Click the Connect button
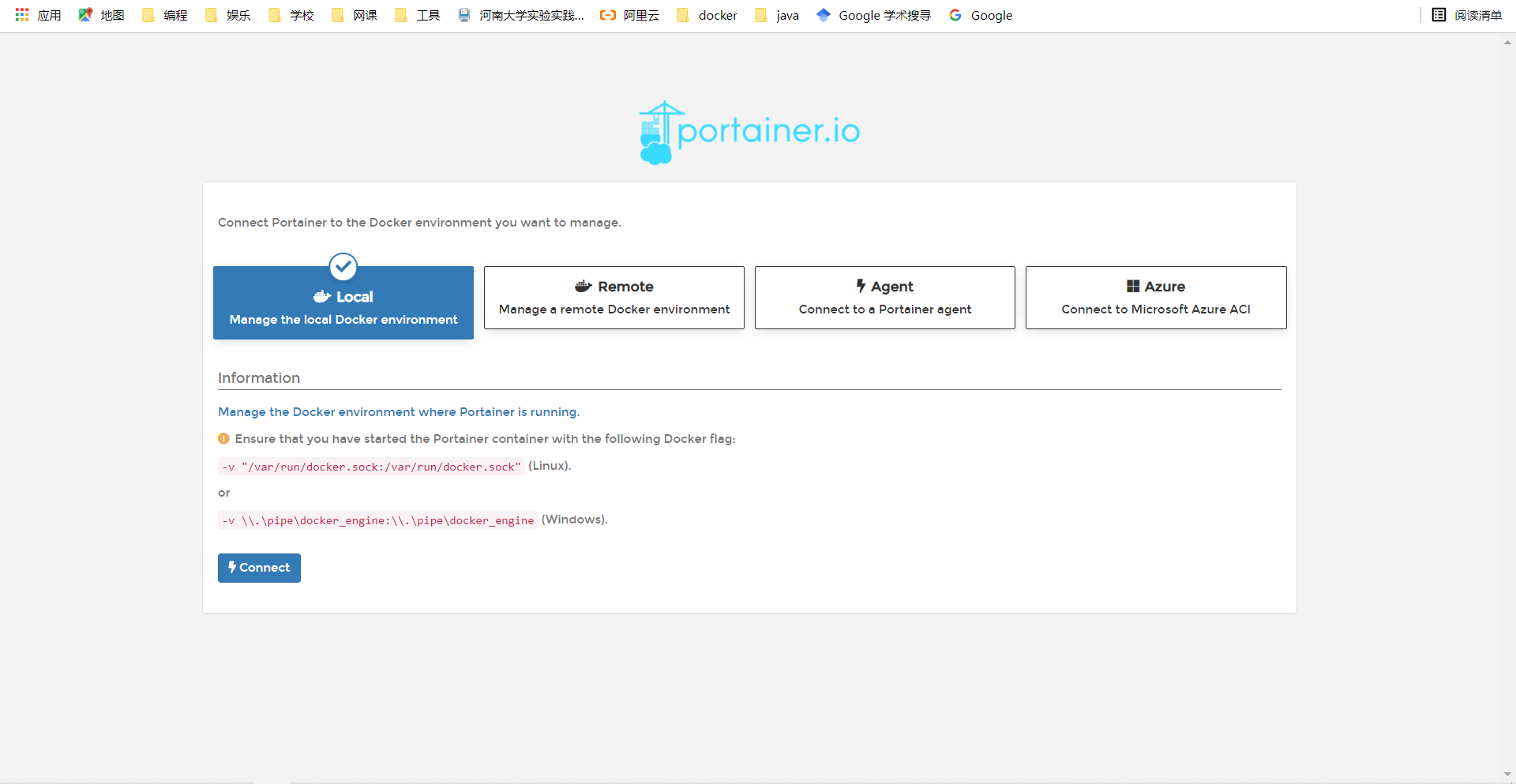This screenshot has height=784, width=1516. [x=259, y=568]
